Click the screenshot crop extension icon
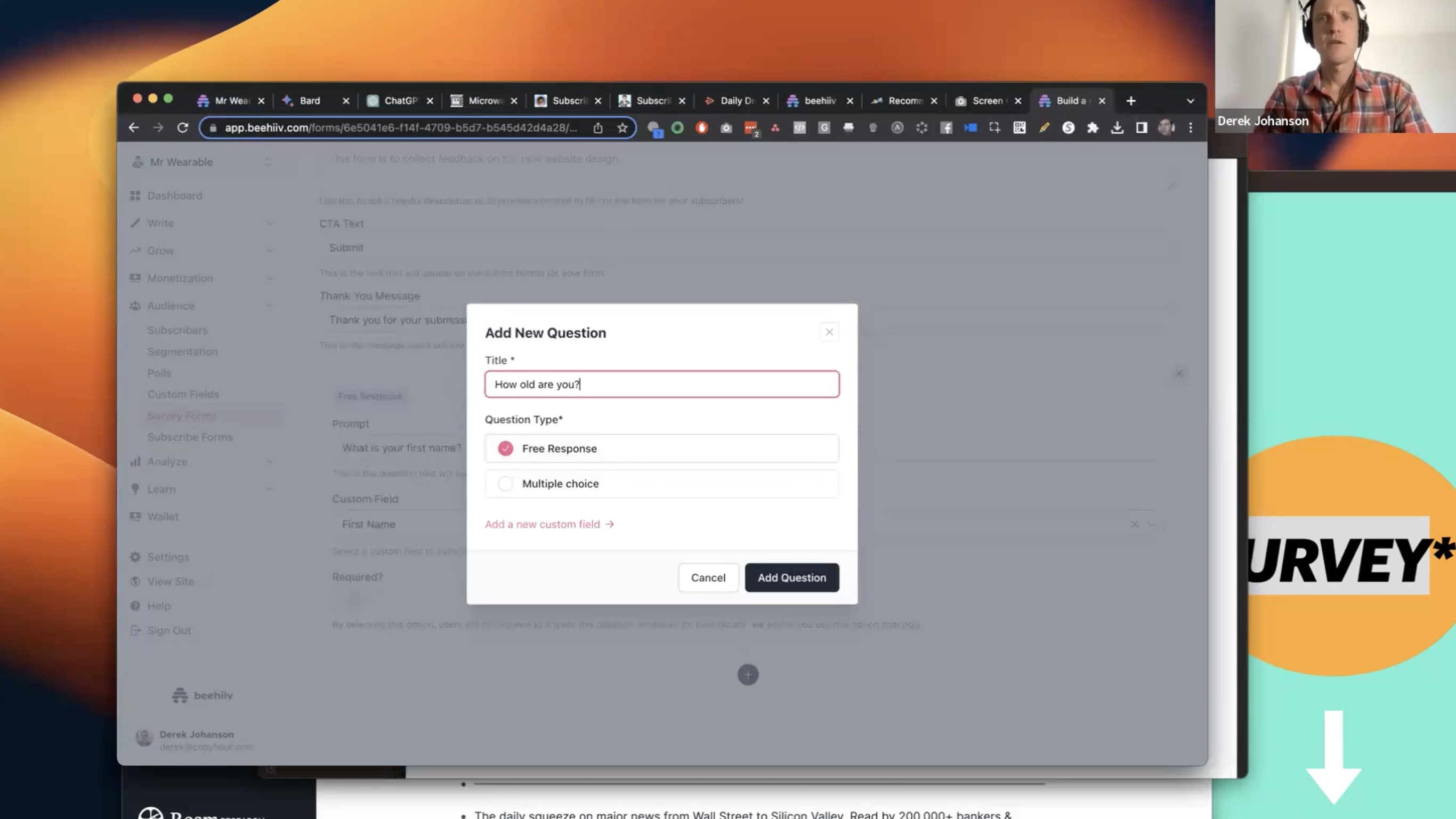Screen dimensions: 1456x819 (x=995, y=128)
